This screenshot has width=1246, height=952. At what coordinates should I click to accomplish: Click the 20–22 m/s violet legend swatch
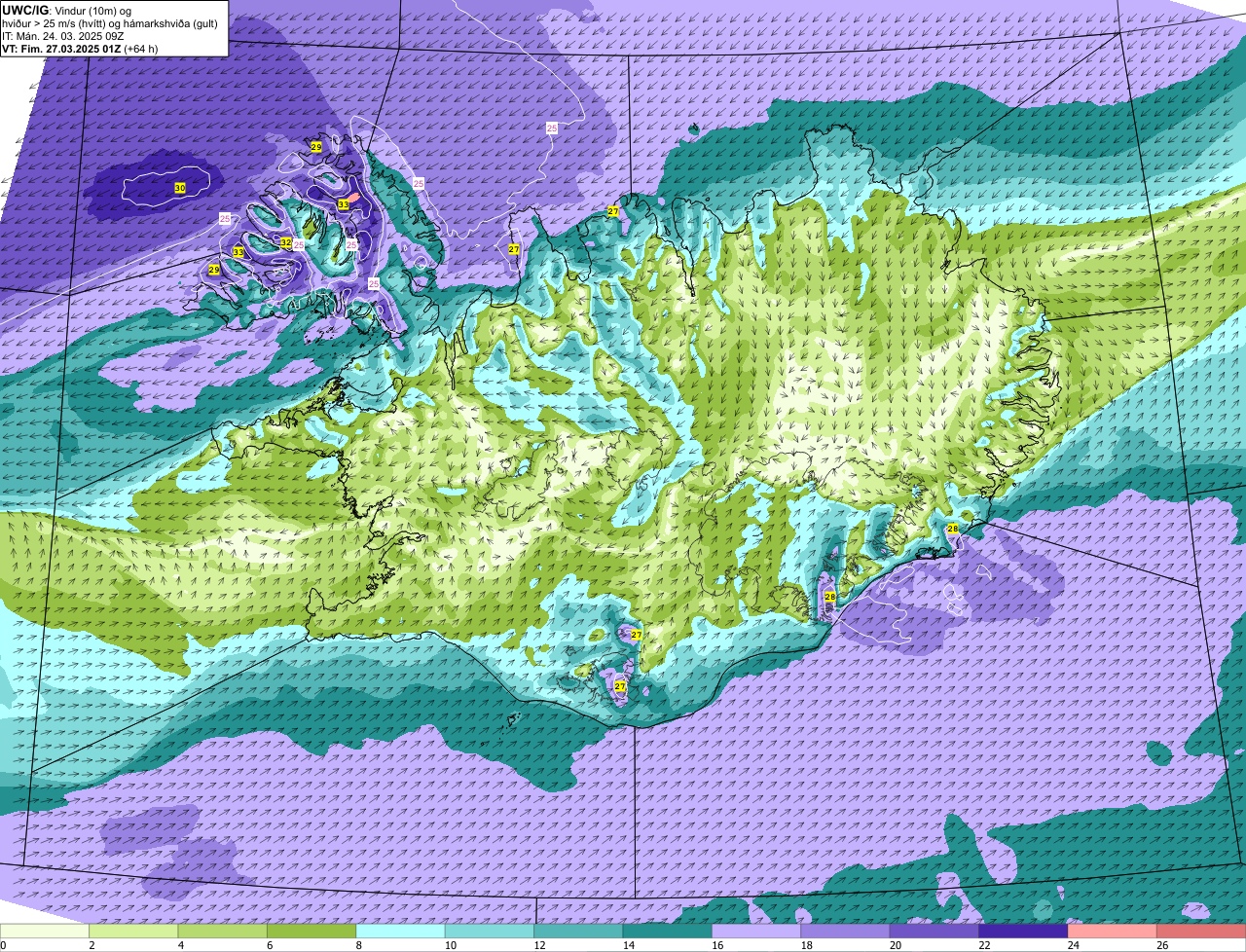[934, 931]
